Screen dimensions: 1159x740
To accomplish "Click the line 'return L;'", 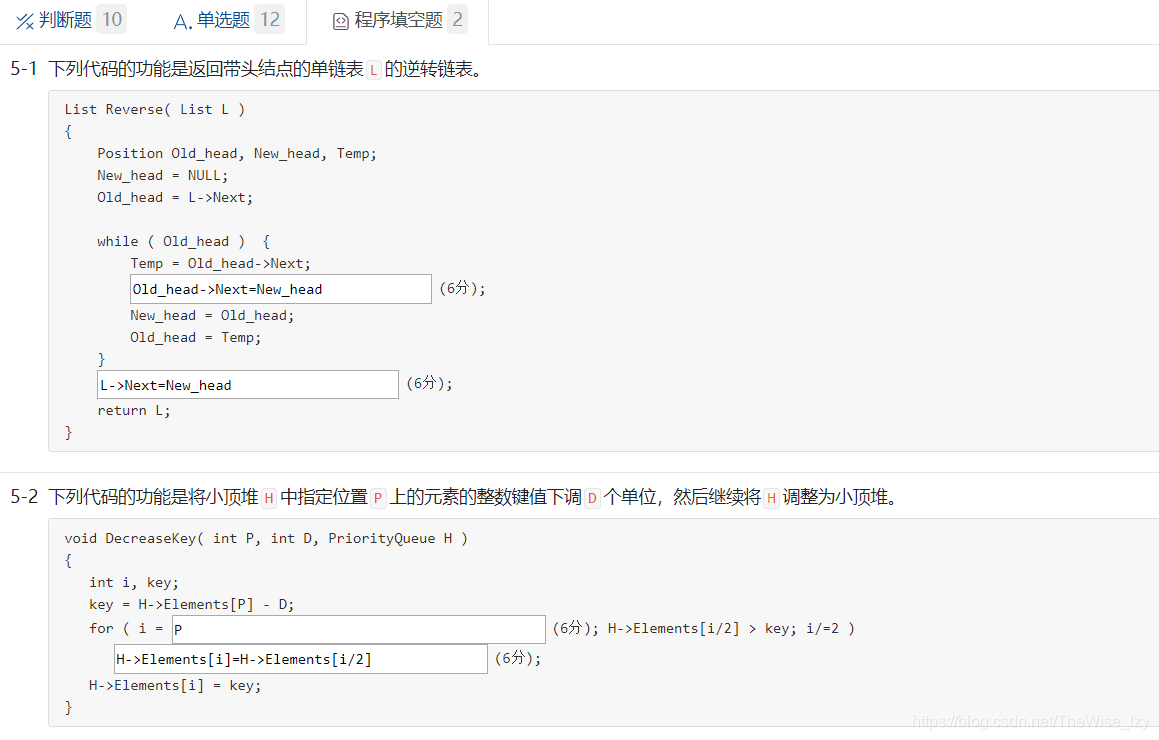I will (134, 410).
